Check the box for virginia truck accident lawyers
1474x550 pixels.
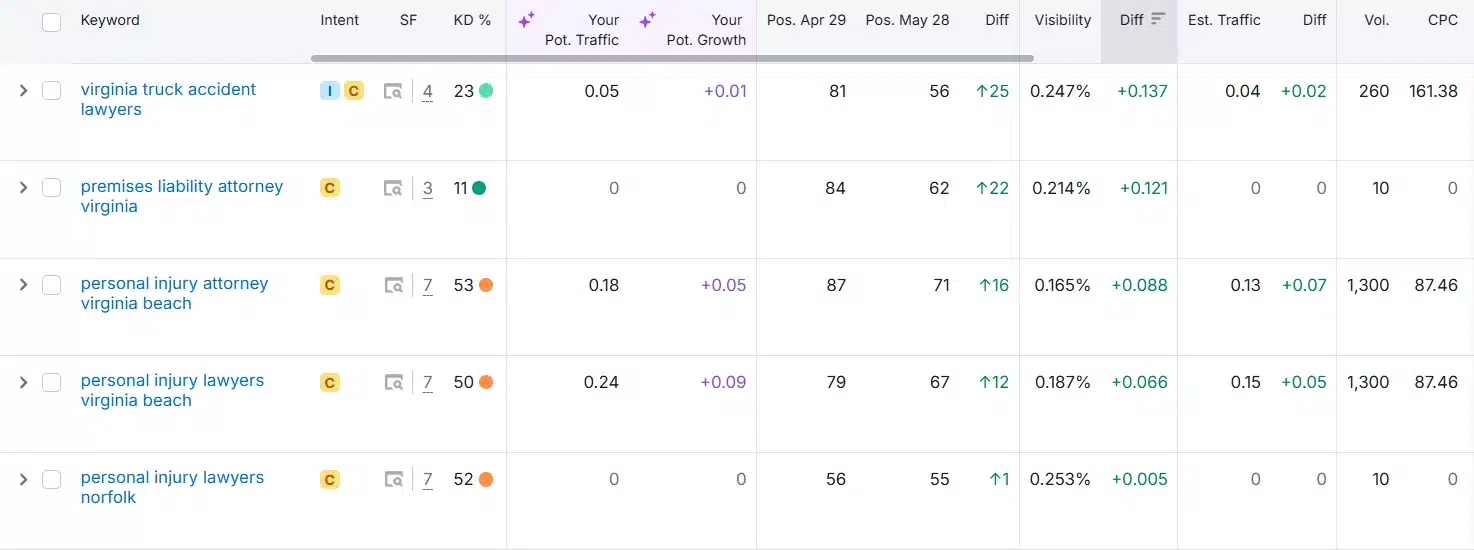coord(51,91)
